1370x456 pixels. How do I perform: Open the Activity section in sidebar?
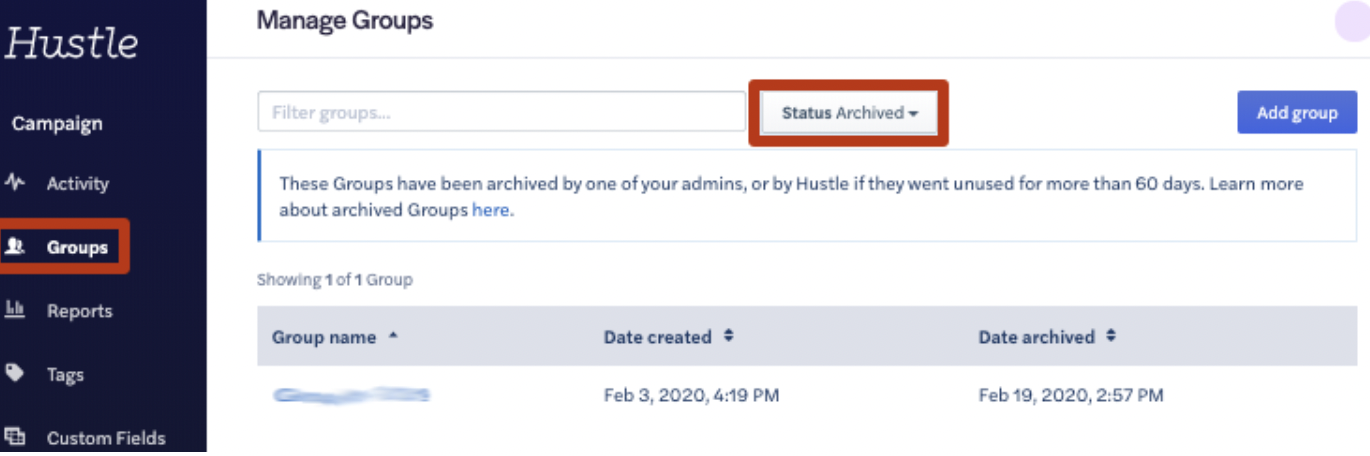point(77,184)
